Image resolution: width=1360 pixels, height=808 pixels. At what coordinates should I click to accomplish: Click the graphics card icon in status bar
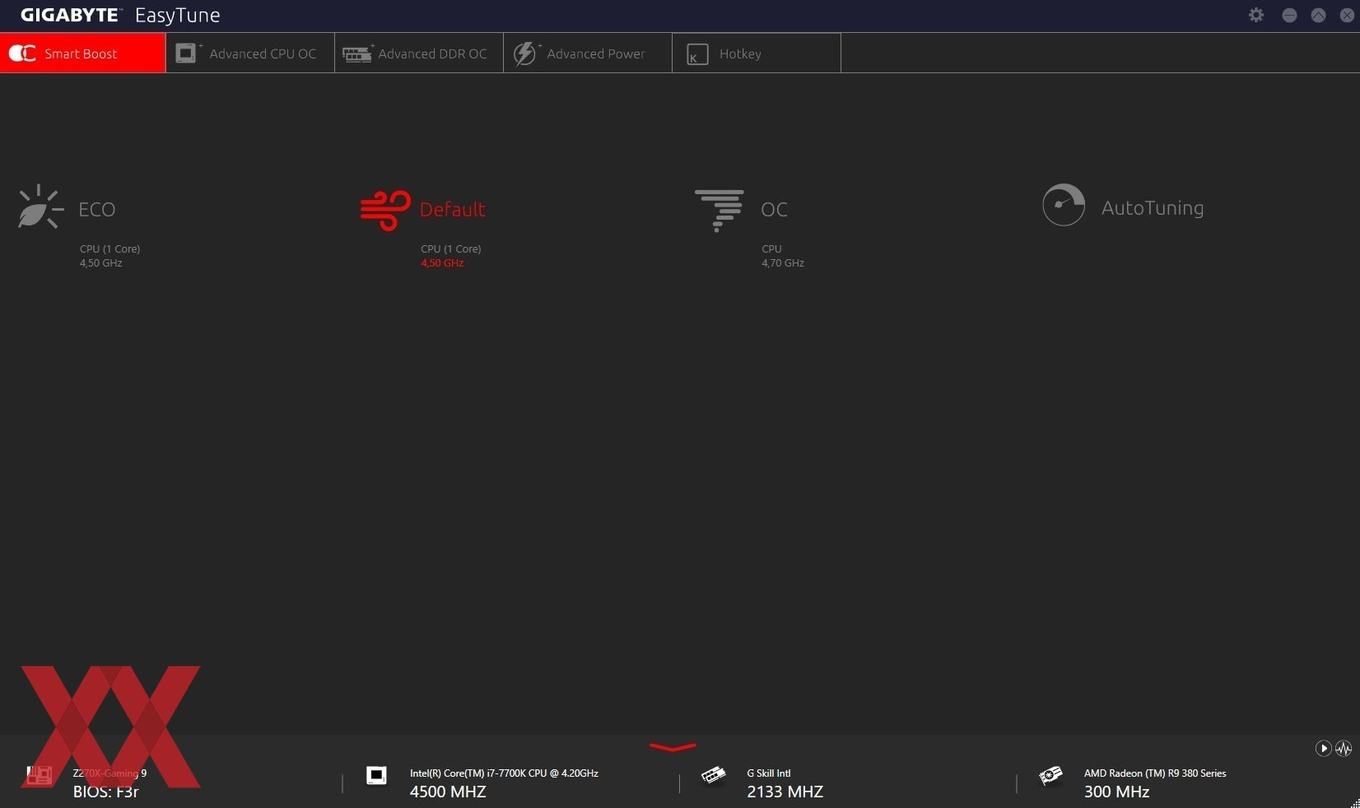tap(1050, 775)
